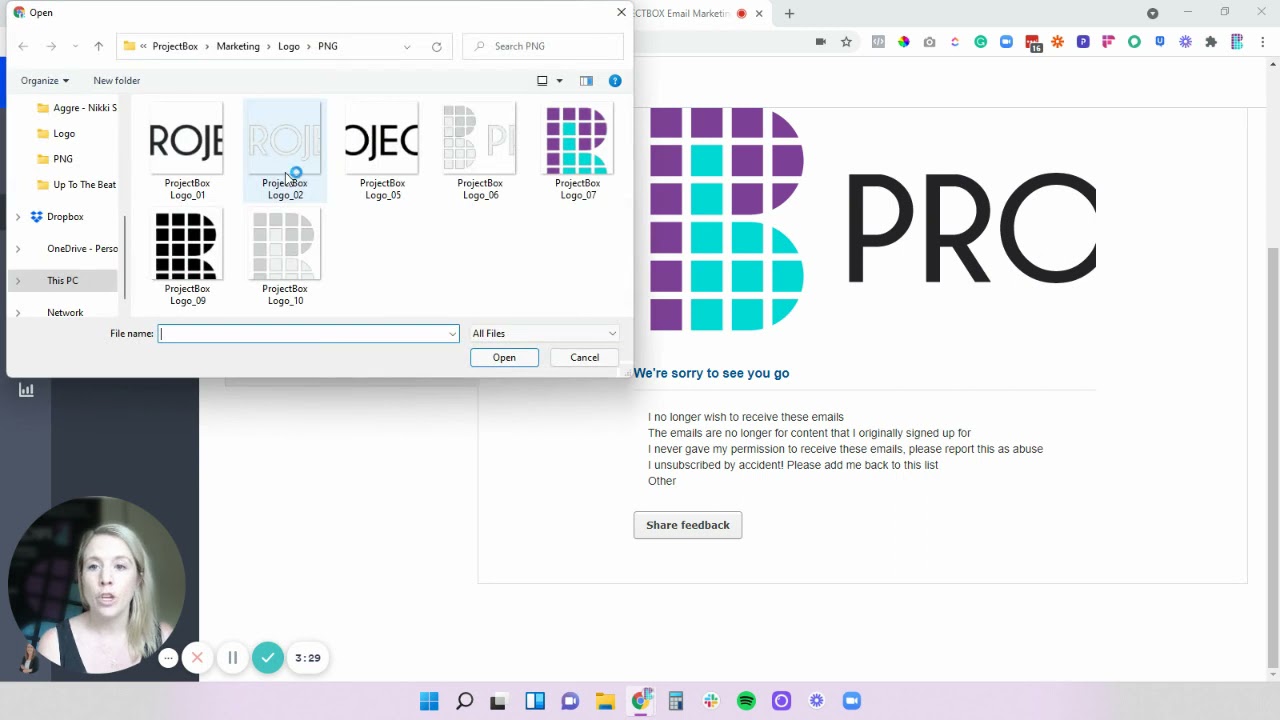Open Loom recorder more options
The height and width of the screenshot is (720, 1280).
168,658
